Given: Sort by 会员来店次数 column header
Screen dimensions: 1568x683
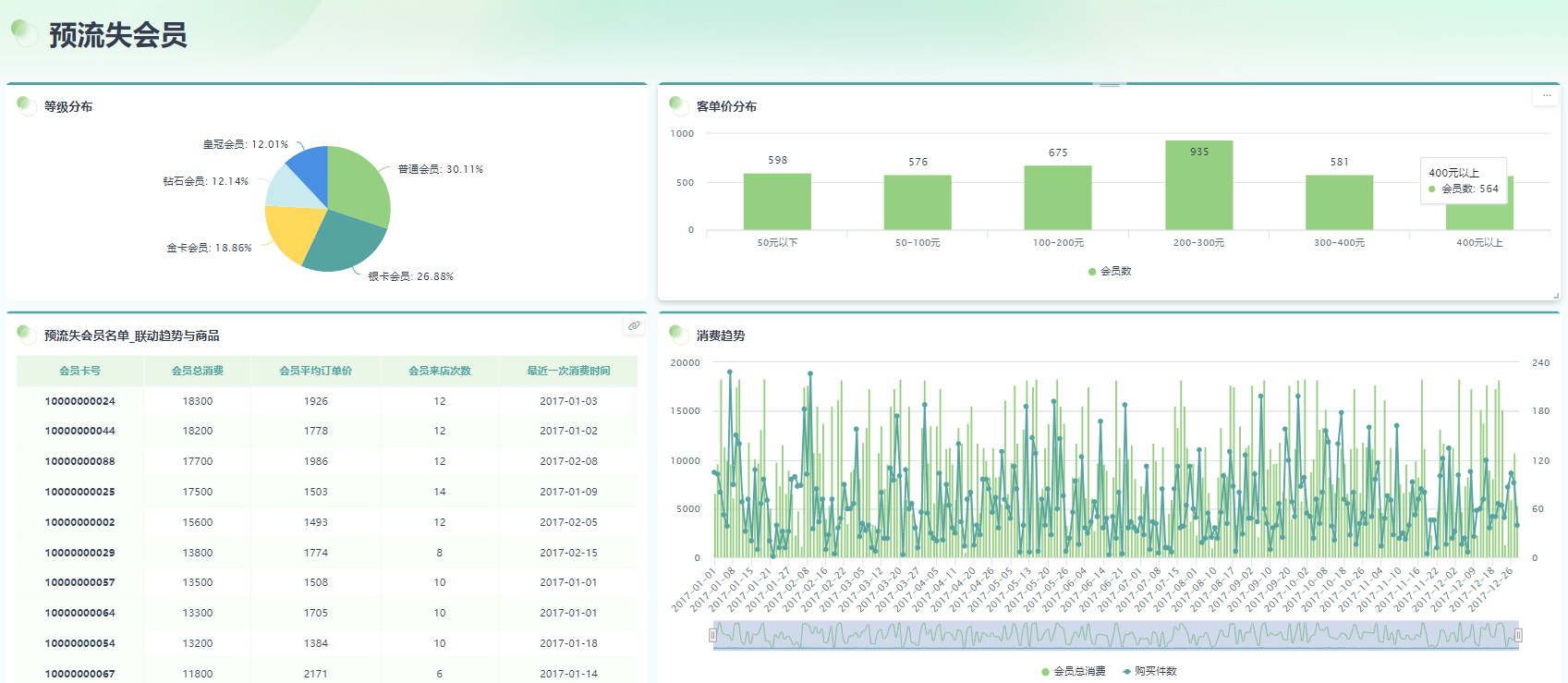Looking at the screenshot, I should [440, 371].
